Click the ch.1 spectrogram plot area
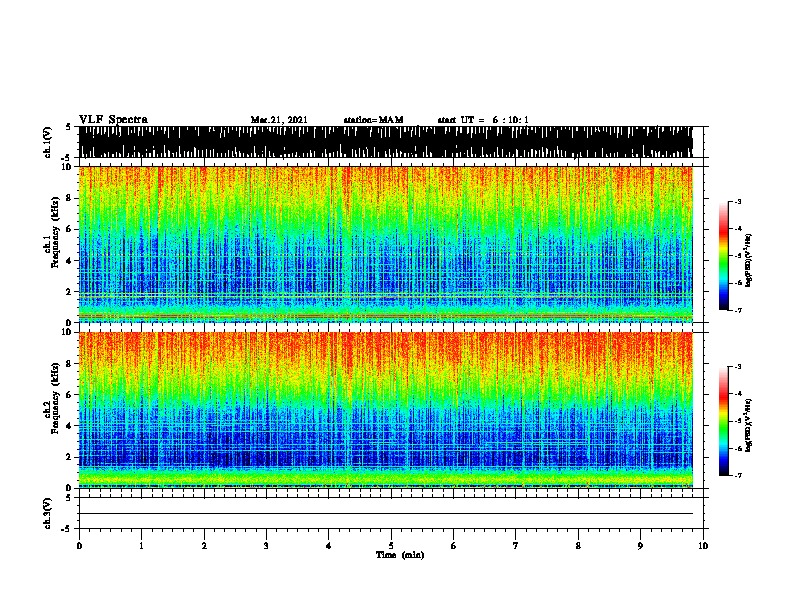Image resolution: width=792 pixels, height=612 pixels. click(x=385, y=244)
